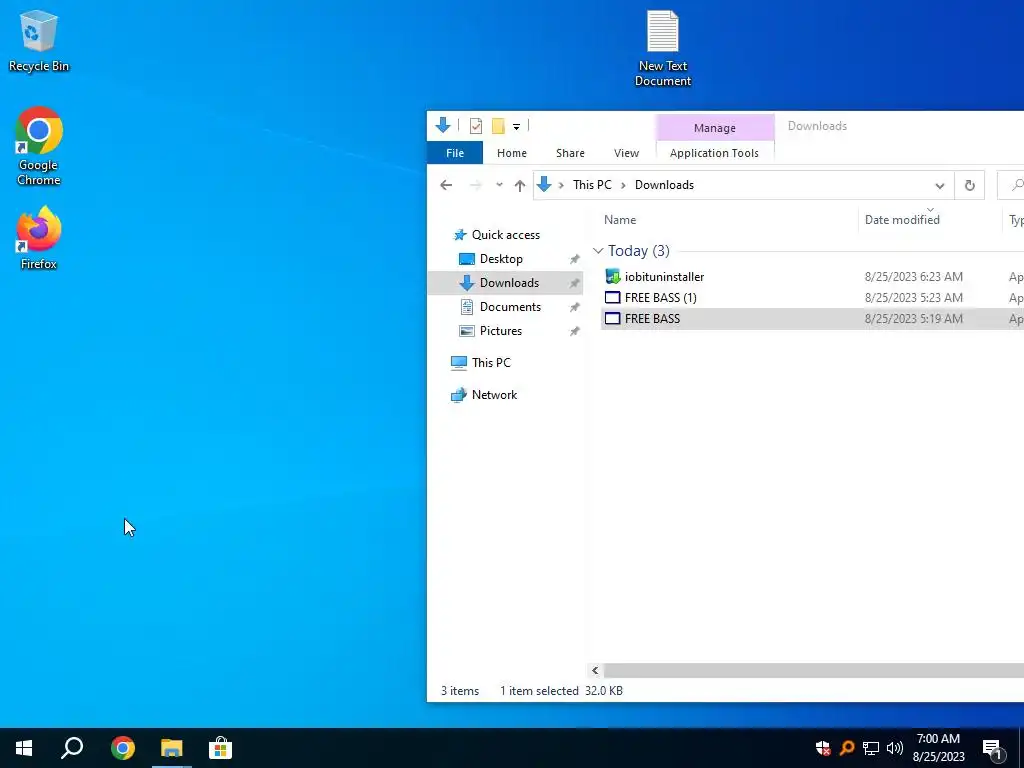Click the taskbar search magnifier icon
This screenshot has height=768, width=1024.
point(72,748)
